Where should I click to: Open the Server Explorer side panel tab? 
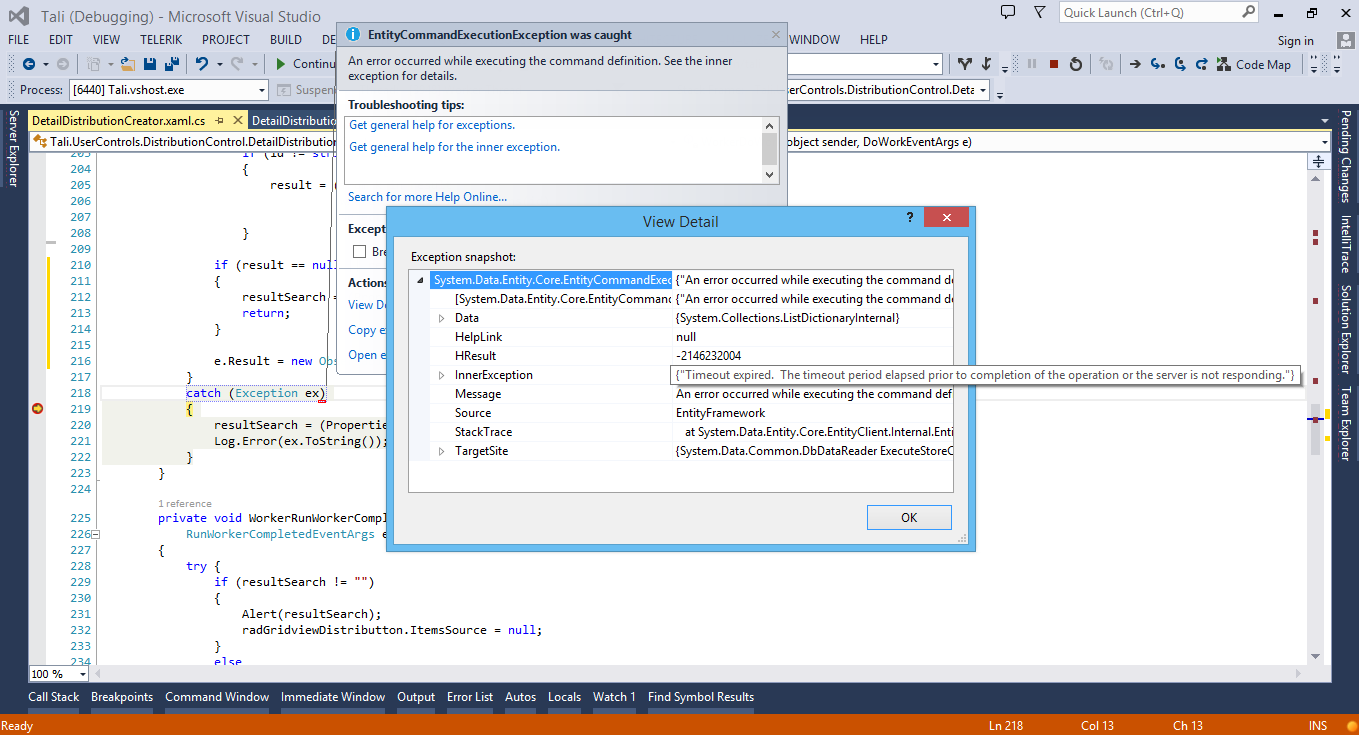(13, 149)
